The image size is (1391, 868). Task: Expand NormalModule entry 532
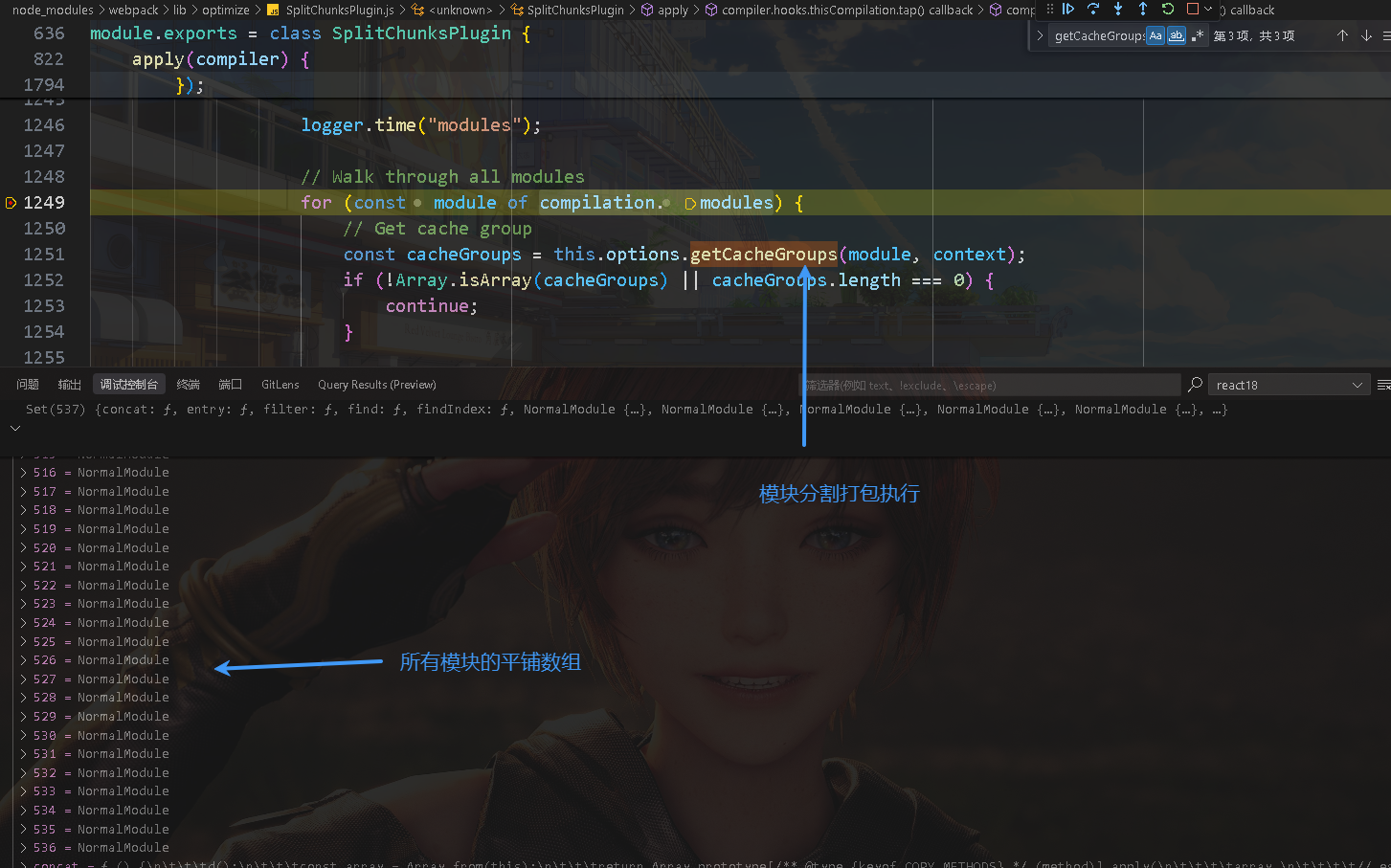click(23, 773)
